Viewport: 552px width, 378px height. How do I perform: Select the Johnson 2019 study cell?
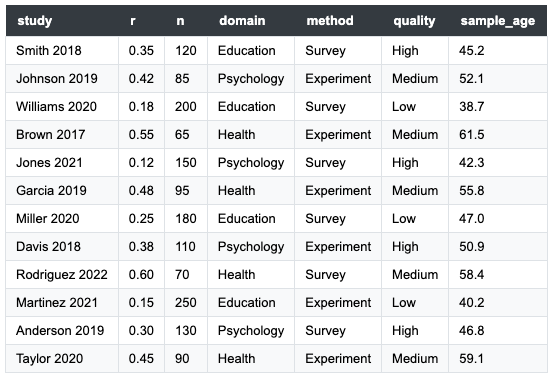[62, 78]
